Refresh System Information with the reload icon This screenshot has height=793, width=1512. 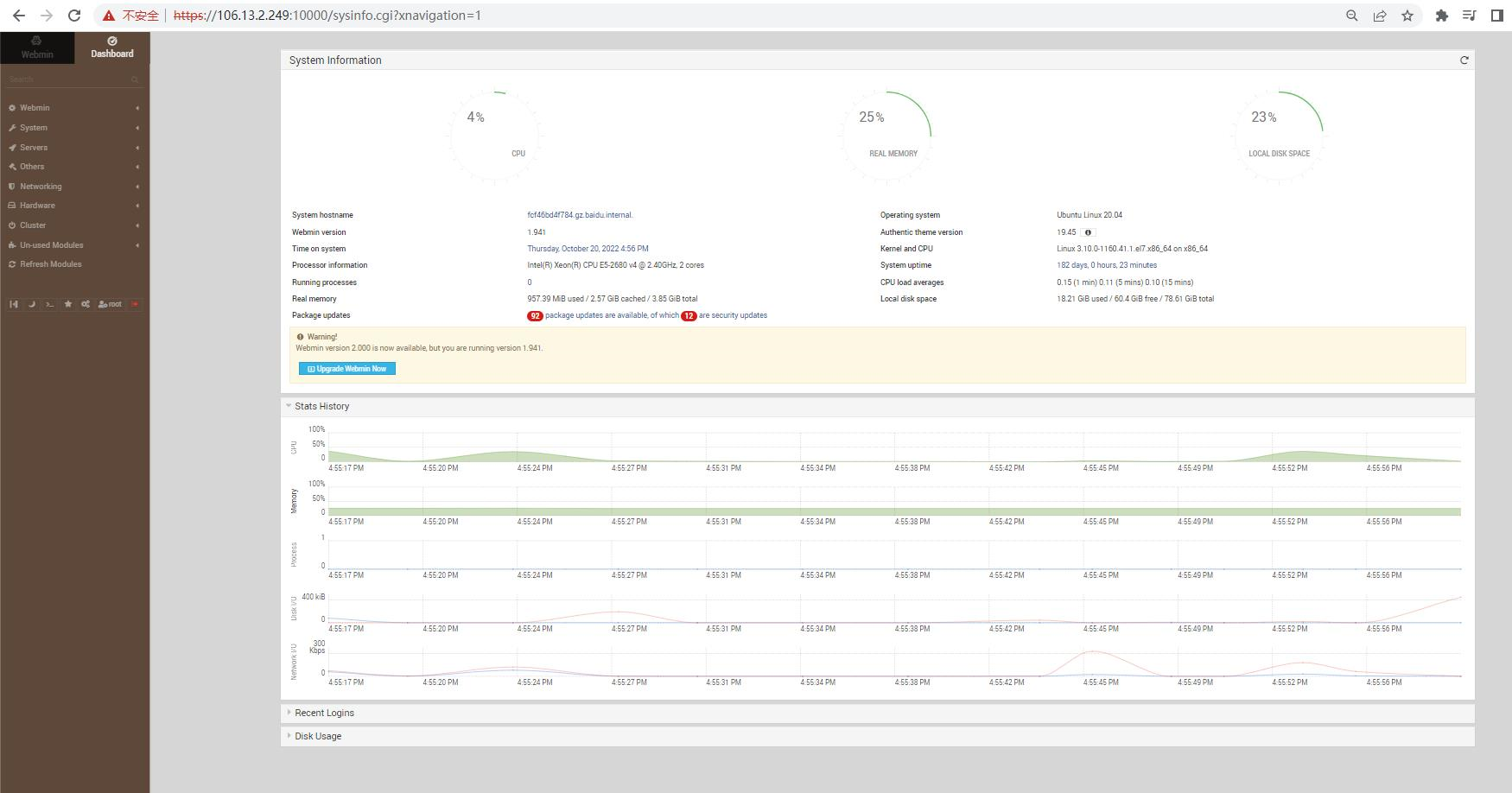tap(1464, 60)
